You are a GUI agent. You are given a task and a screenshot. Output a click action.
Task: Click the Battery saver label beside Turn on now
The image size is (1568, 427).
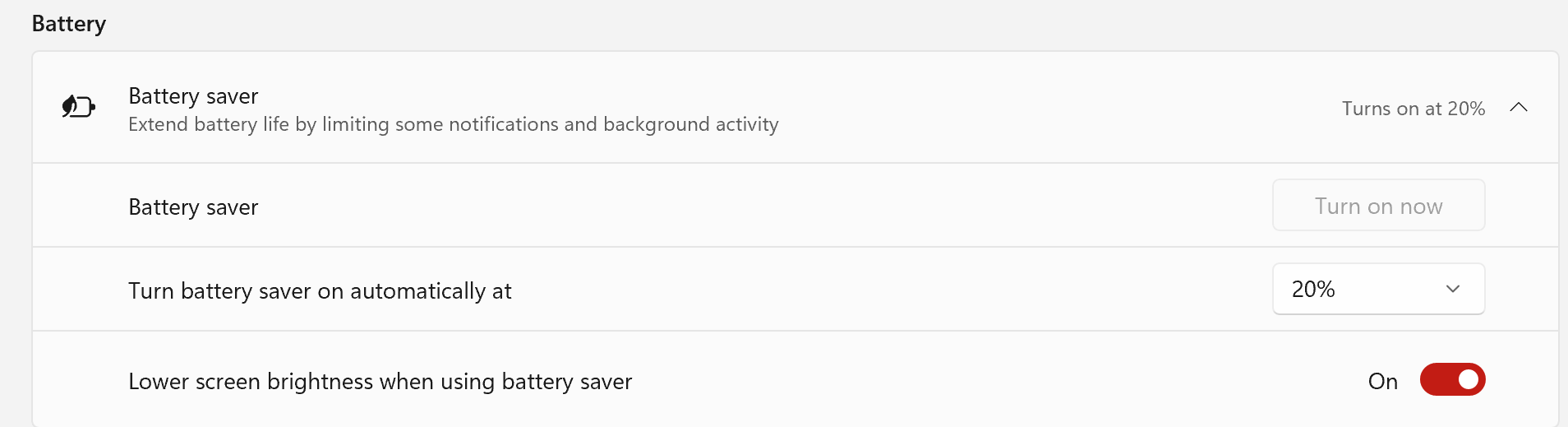pos(193,207)
